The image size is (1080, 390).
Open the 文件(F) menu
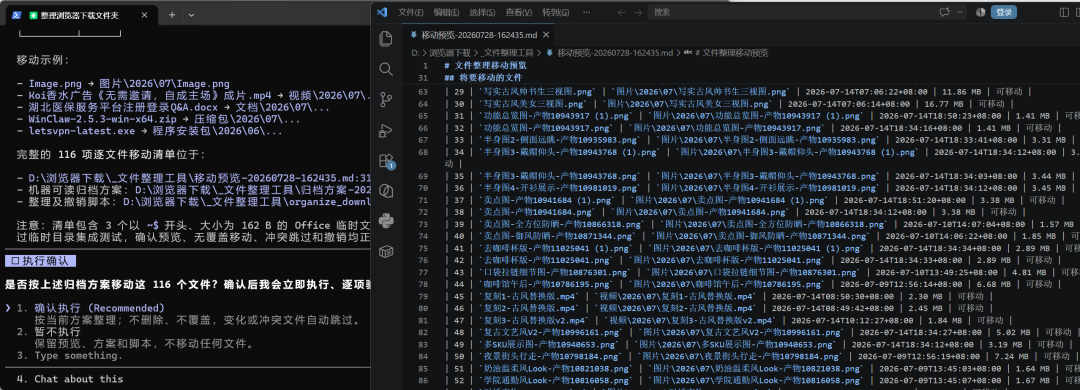pyautogui.click(x=411, y=12)
